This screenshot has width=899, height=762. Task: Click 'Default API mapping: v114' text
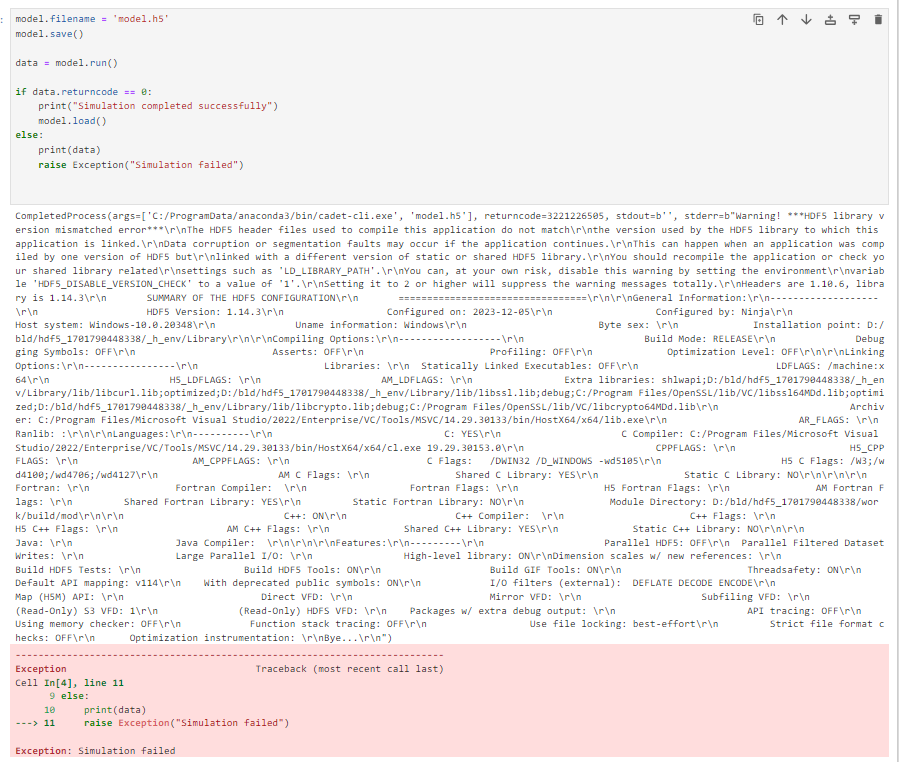(x=87, y=583)
